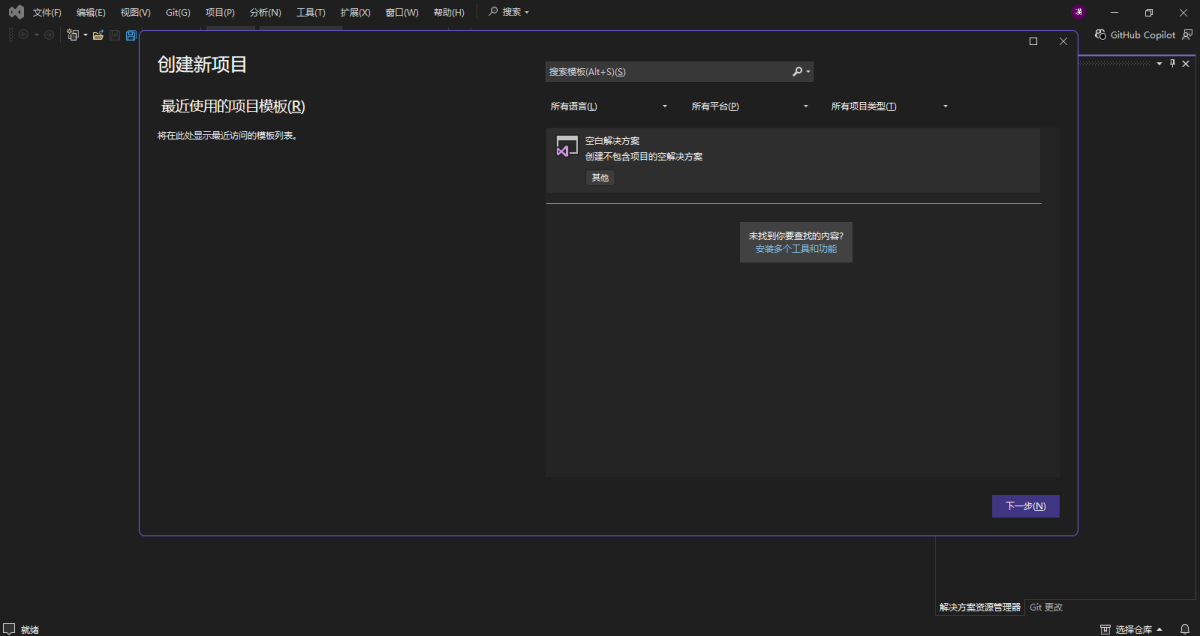The height and width of the screenshot is (636, 1200).
Task: Switch to the Git 更改 tab
Action: (1044, 606)
